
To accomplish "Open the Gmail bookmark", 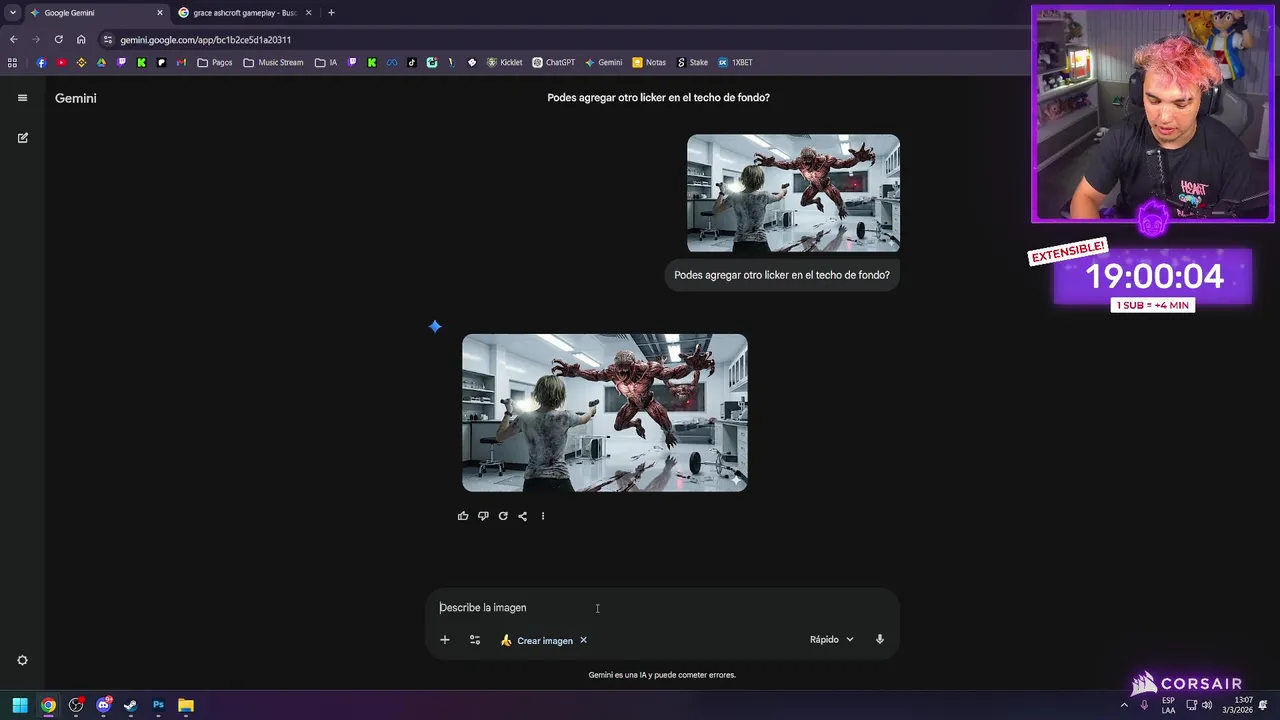I will coord(181,62).
